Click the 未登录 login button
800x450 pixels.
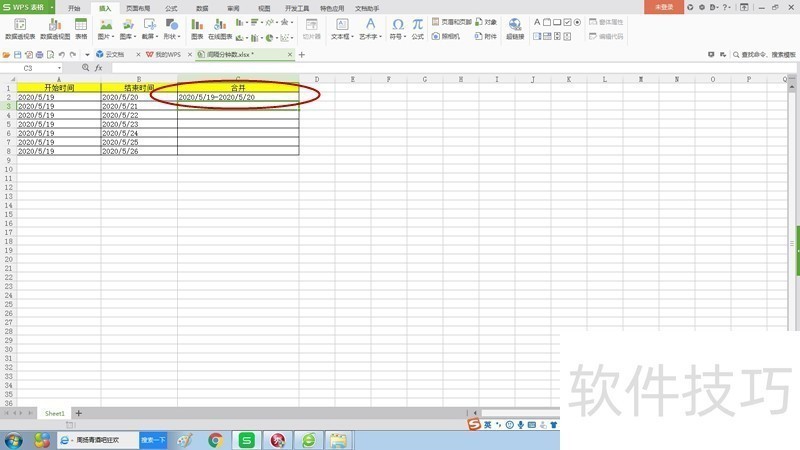pos(663,7)
